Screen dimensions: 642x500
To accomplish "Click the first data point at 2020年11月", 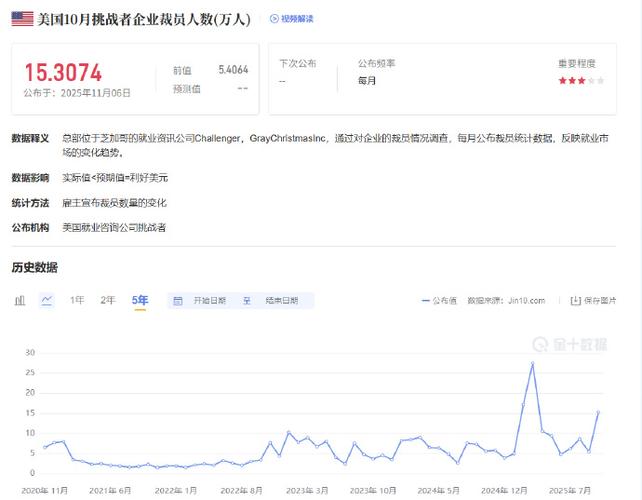I will (45, 447).
